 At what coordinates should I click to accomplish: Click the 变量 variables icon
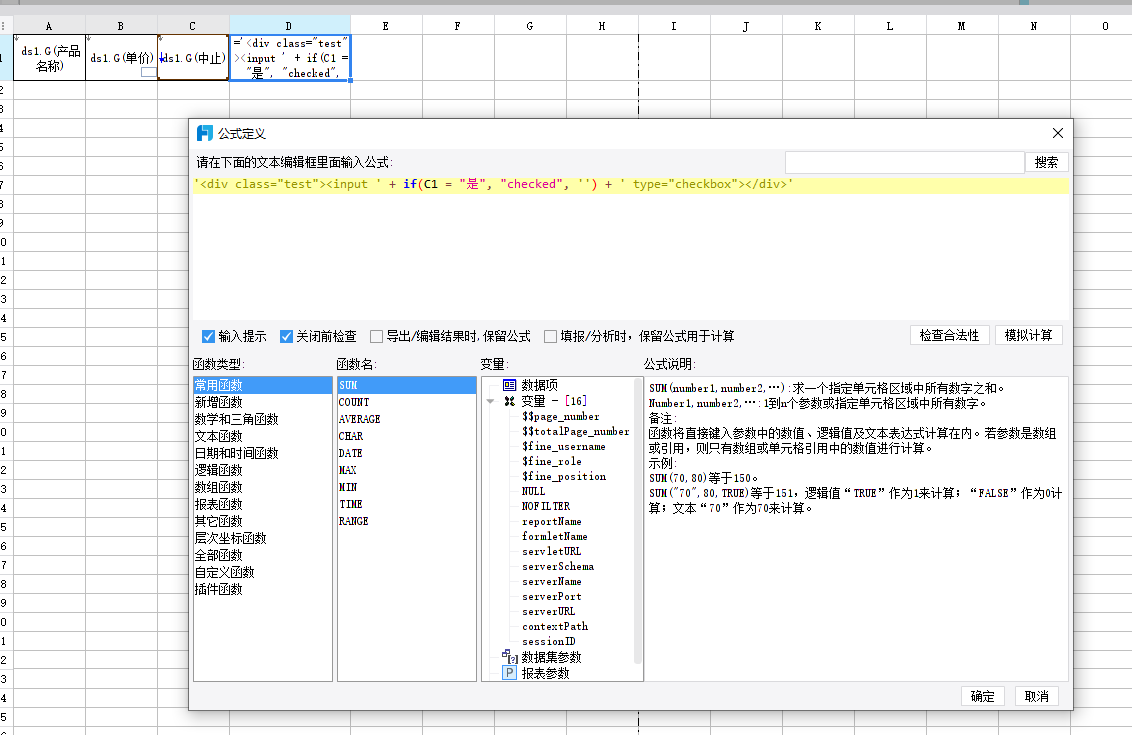(x=510, y=401)
